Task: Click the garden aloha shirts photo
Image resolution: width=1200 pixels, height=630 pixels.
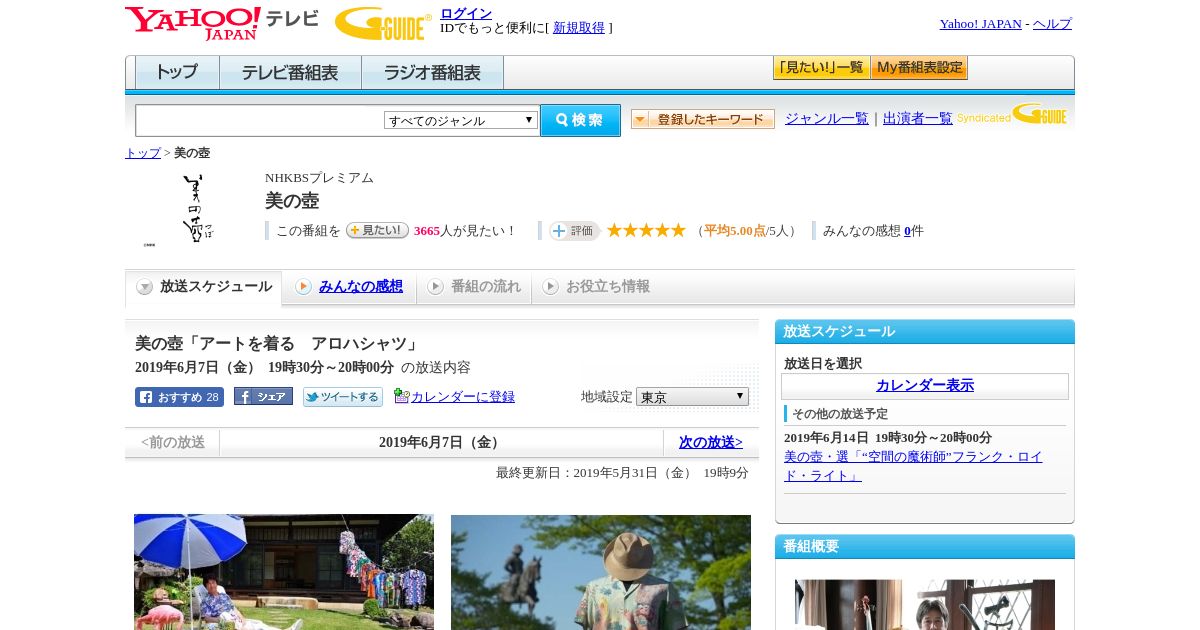Action: (284, 572)
